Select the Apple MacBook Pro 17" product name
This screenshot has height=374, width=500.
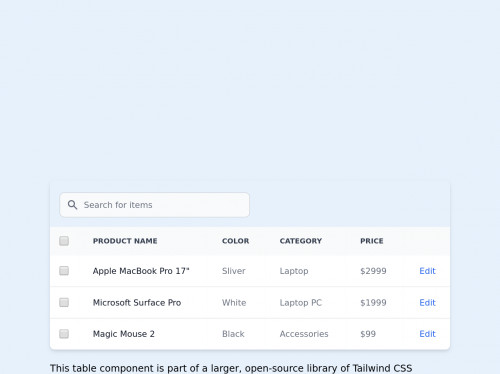click(x=141, y=271)
